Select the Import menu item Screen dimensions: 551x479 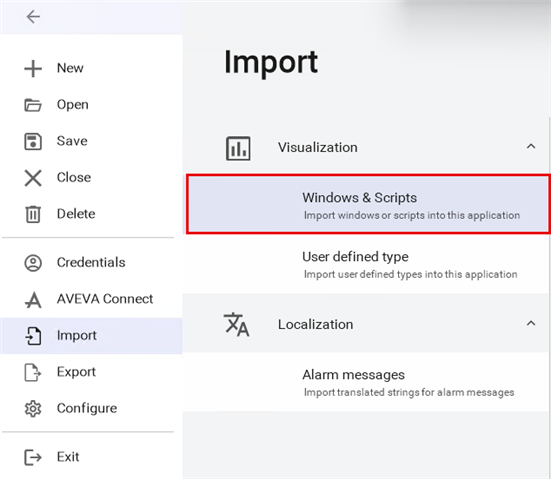(91, 336)
